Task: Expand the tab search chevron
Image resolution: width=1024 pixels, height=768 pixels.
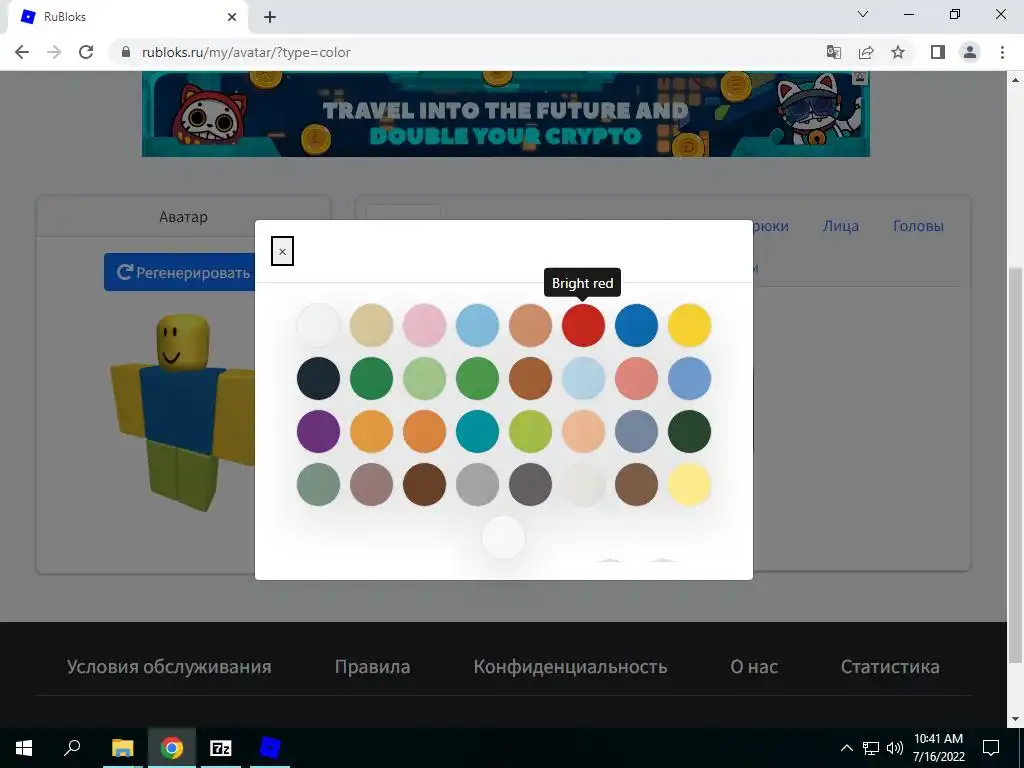Action: [x=863, y=14]
